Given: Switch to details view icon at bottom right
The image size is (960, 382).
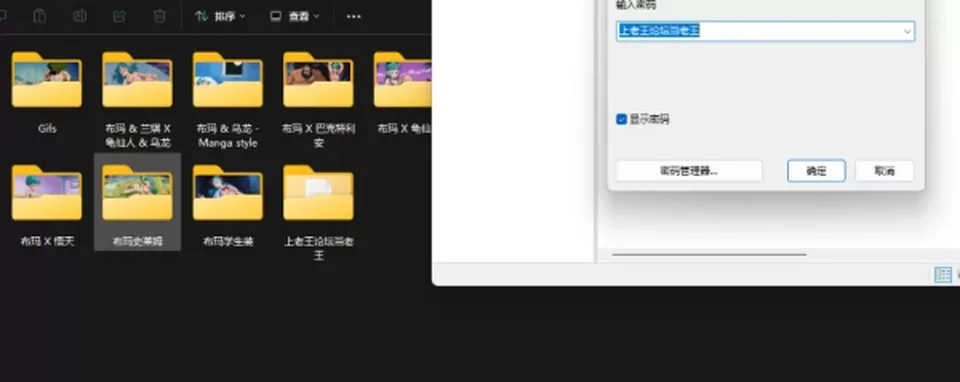Looking at the screenshot, I should [x=943, y=274].
